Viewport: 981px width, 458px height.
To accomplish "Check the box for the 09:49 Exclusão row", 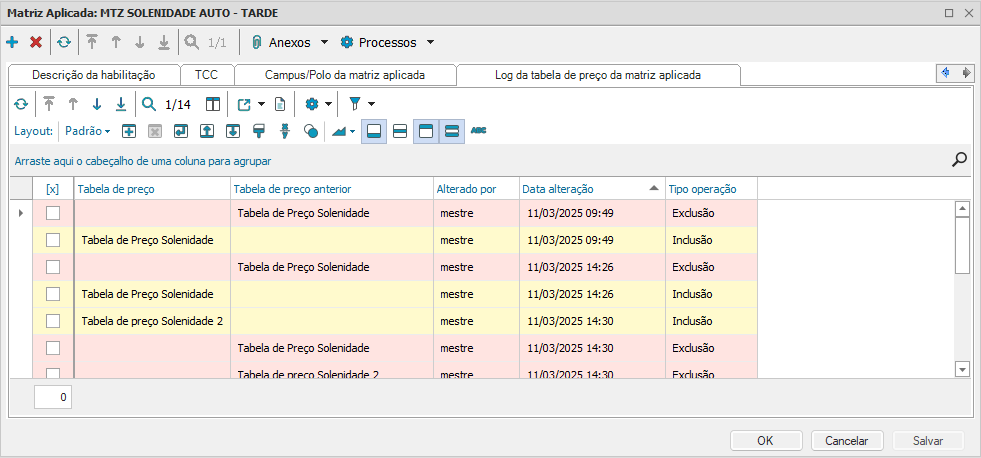I will [x=53, y=213].
